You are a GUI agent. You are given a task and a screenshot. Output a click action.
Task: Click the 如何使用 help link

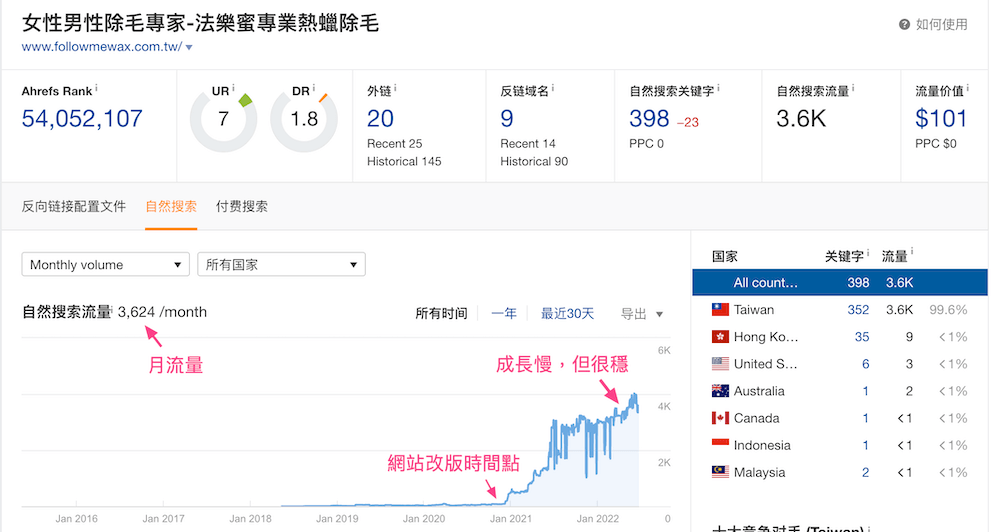pos(941,25)
